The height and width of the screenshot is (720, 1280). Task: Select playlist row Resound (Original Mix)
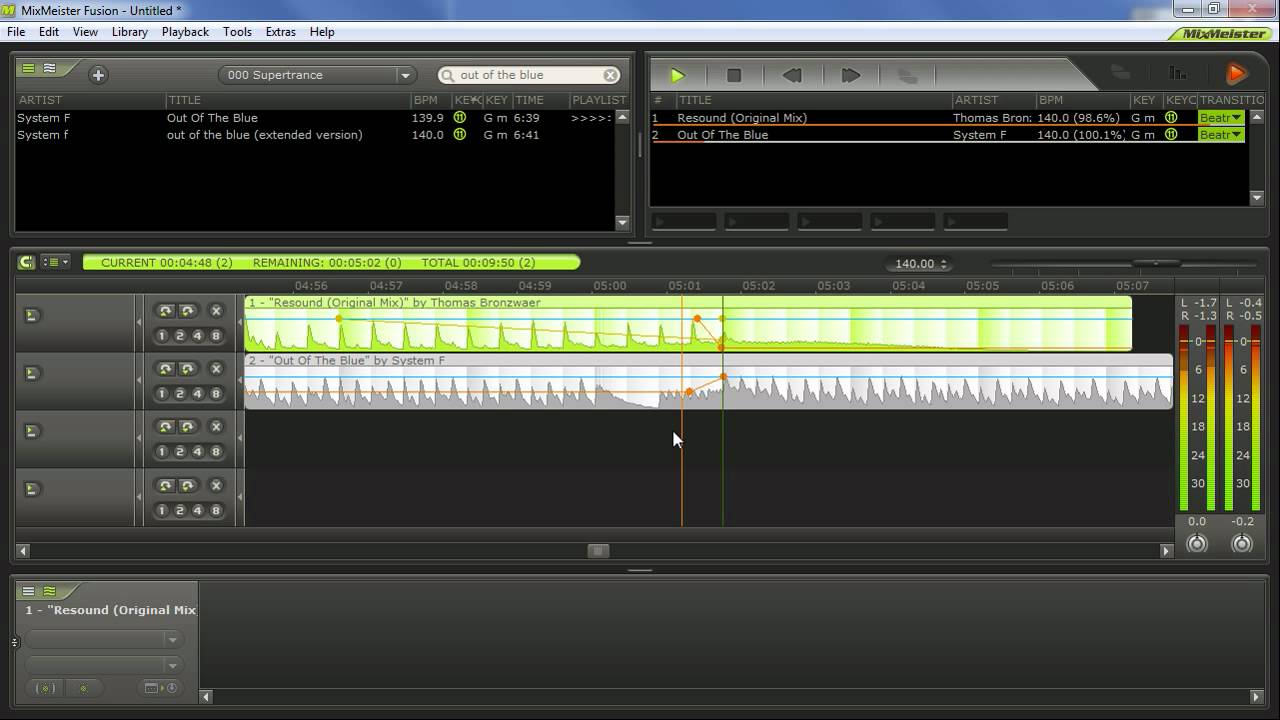pos(948,118)
